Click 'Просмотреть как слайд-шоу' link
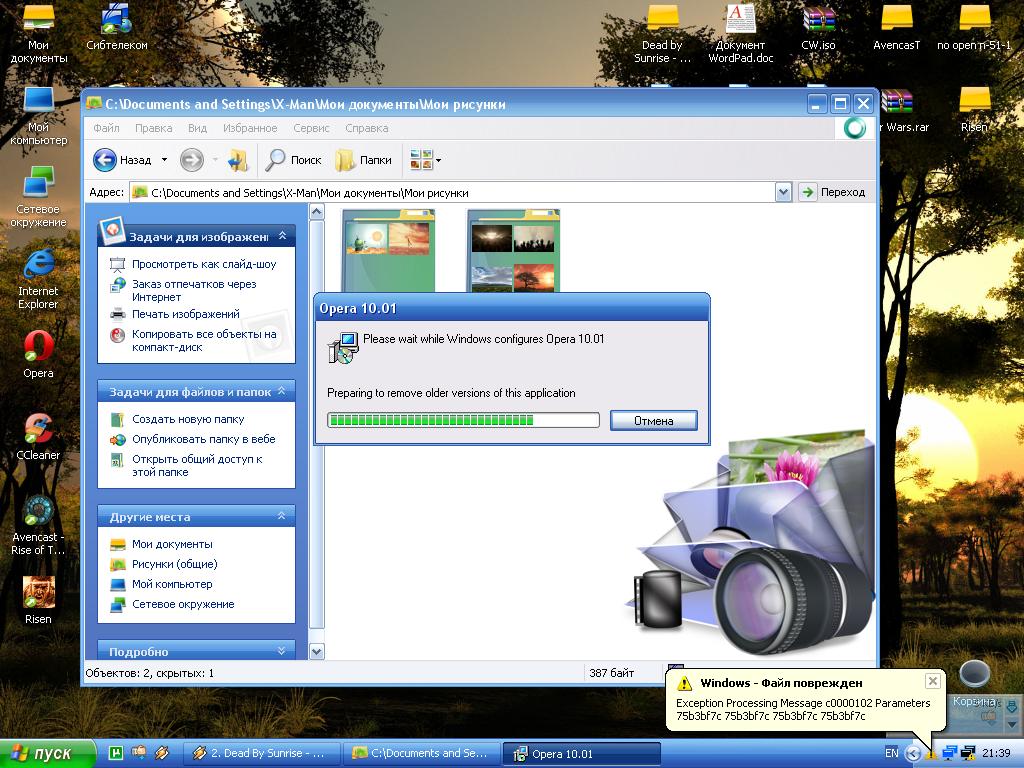 click(204, 264)
